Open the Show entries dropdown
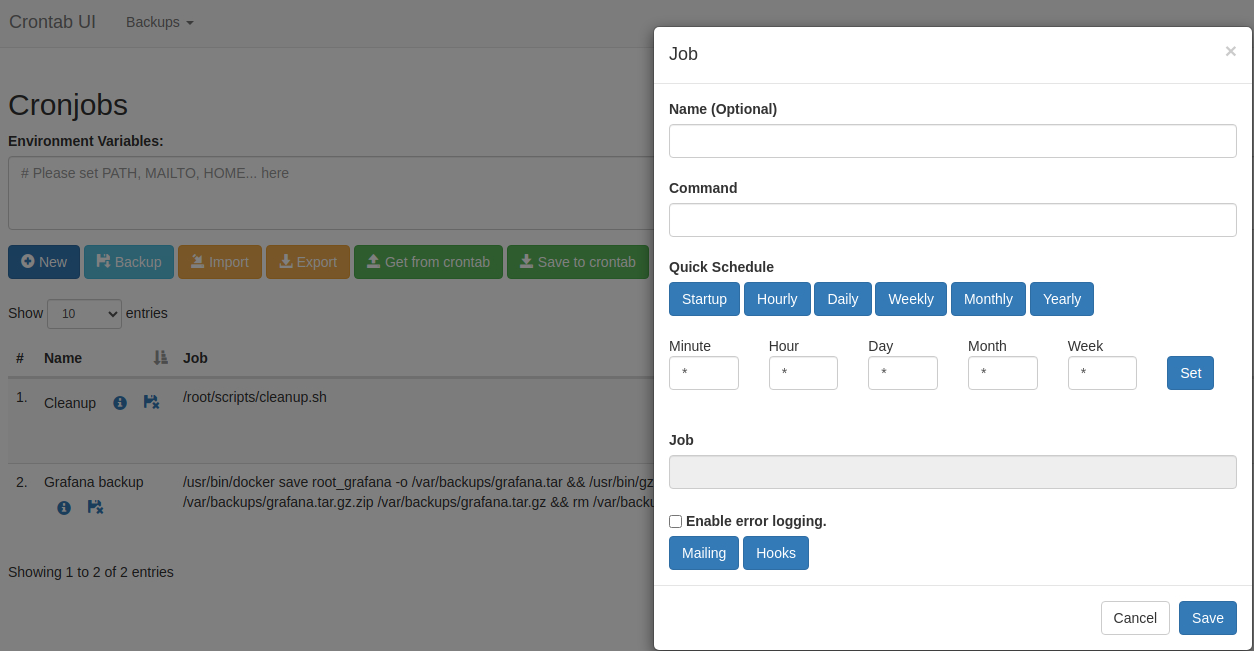1254x651 pixels. tap(84, 314)
